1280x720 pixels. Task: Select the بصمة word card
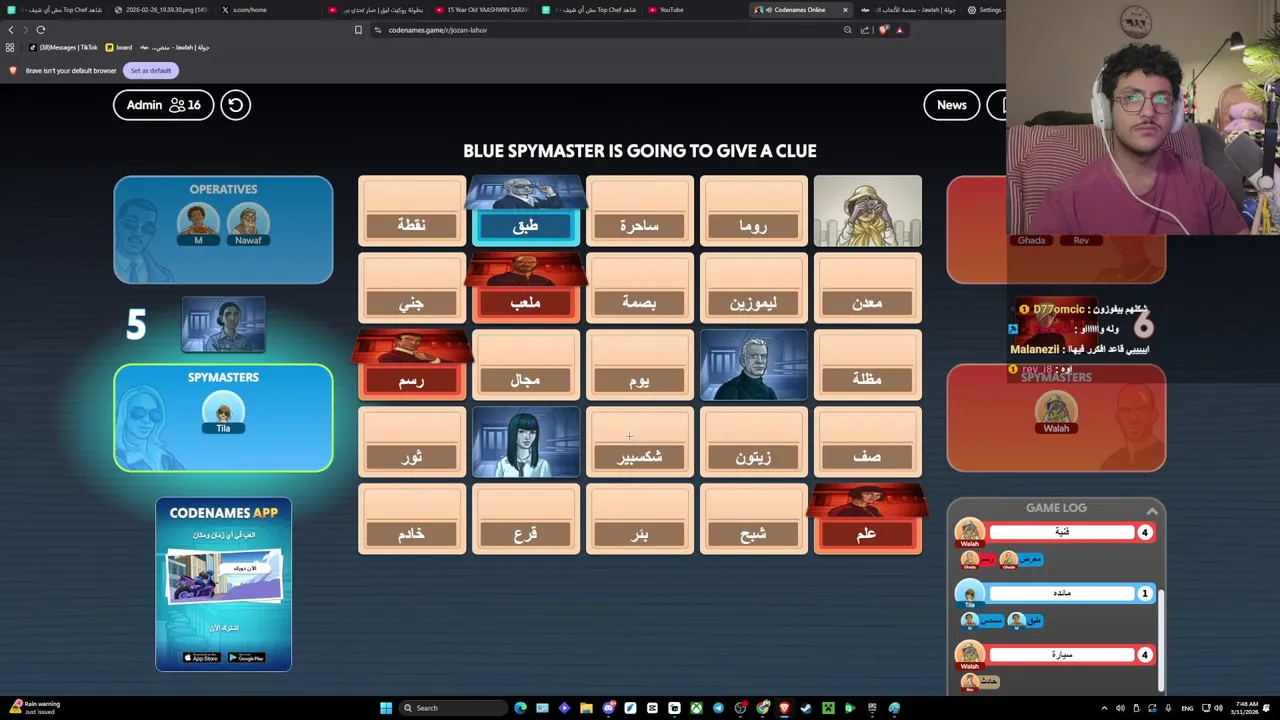[640, 288]
